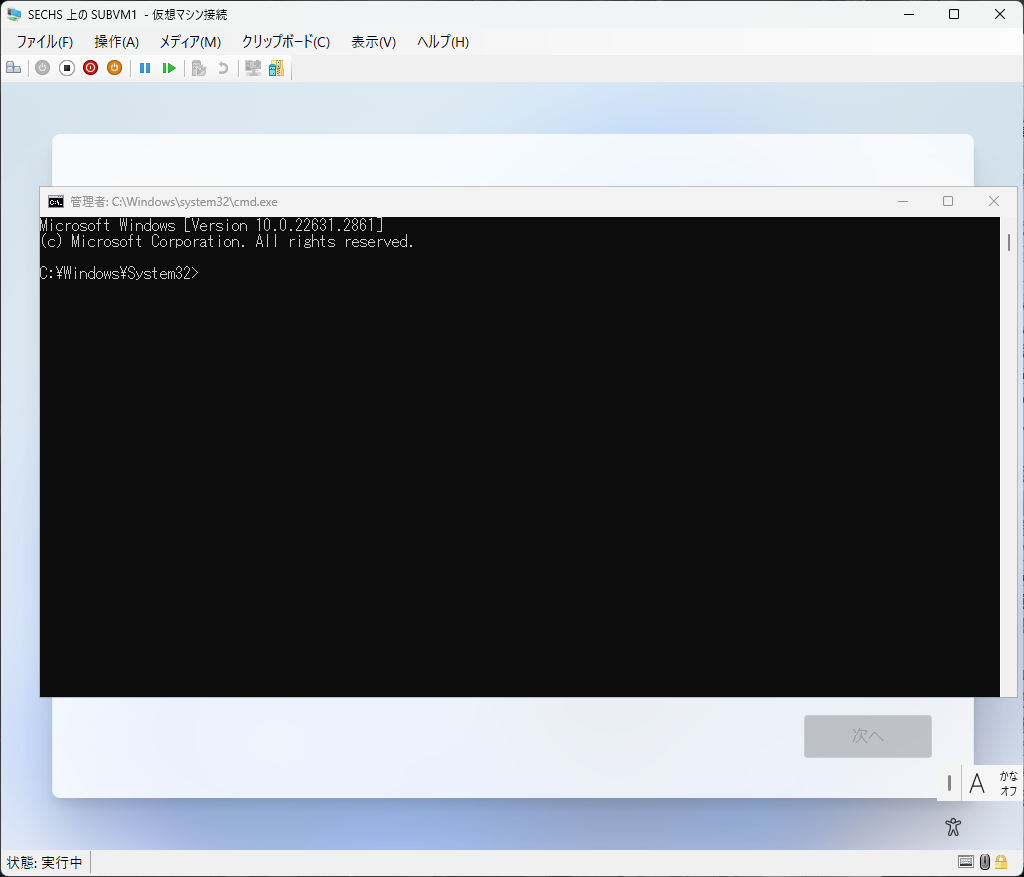Toggle the かなオフ kana input indicator
Viewport: 1024px width, 877px height.
click(1008, 783)
